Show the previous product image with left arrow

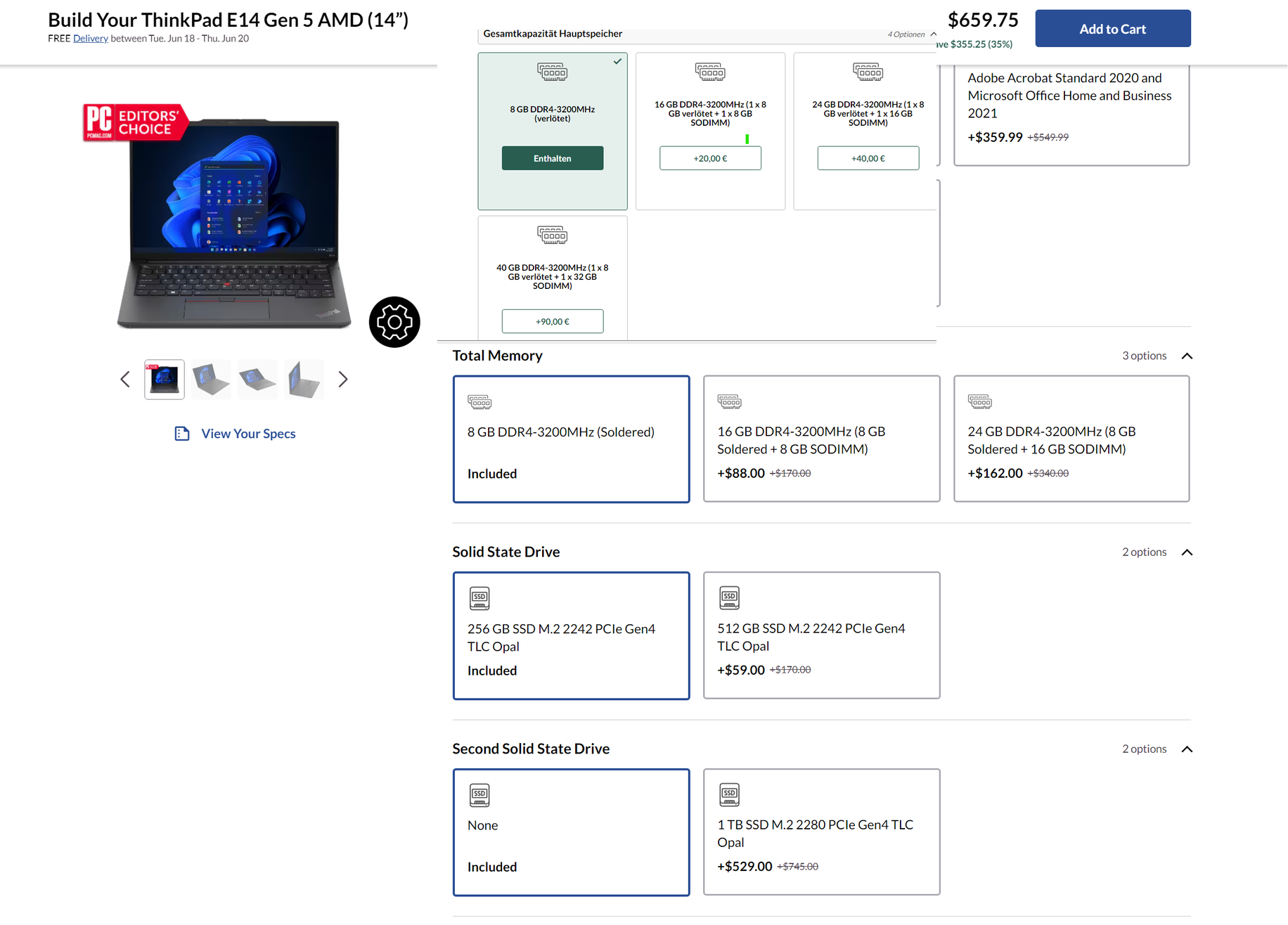point(125,380)
